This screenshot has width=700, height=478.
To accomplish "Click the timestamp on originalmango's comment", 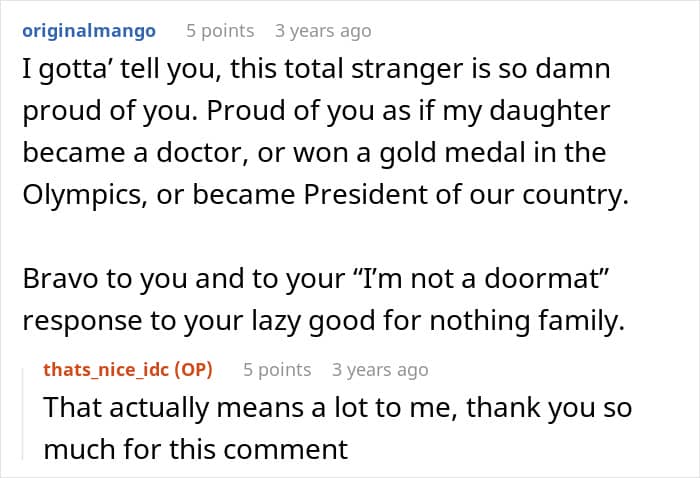I will 323,31.
